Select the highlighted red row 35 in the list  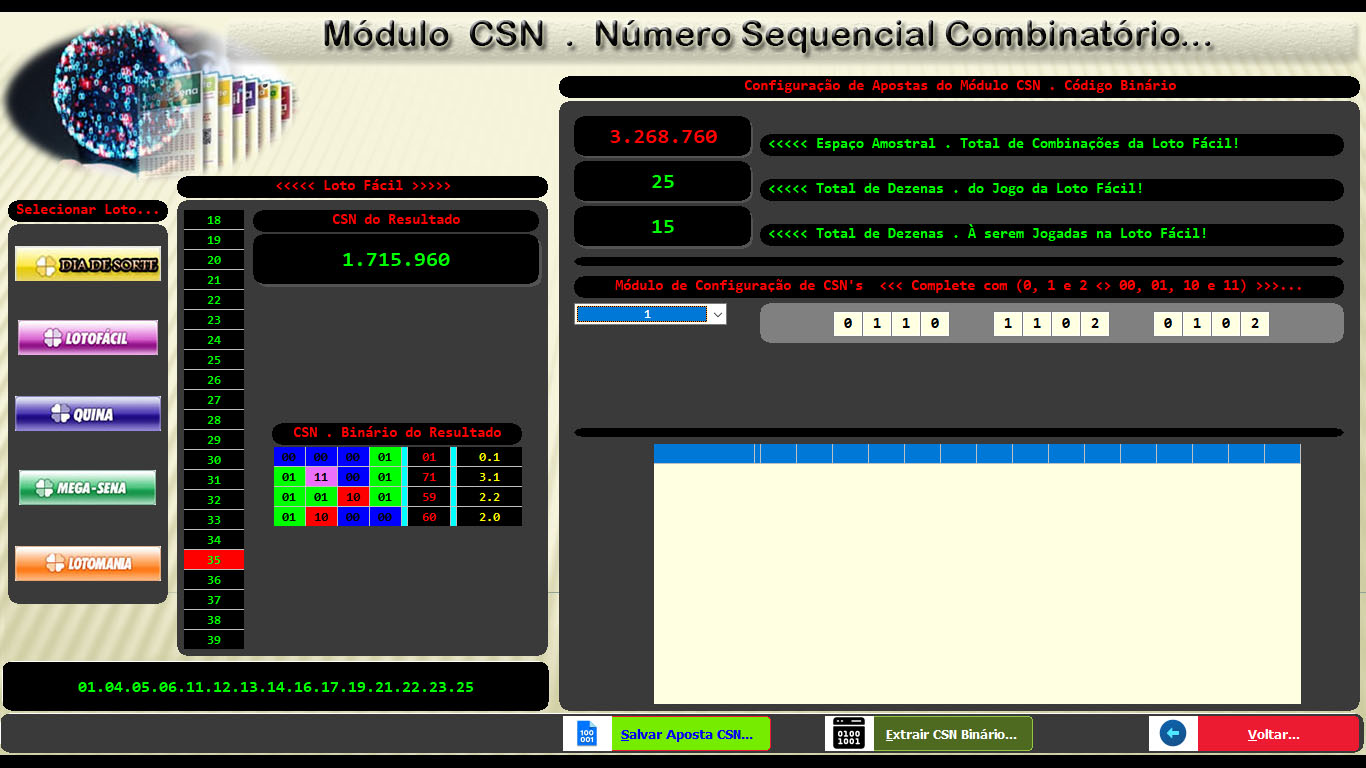pos(214,560)
